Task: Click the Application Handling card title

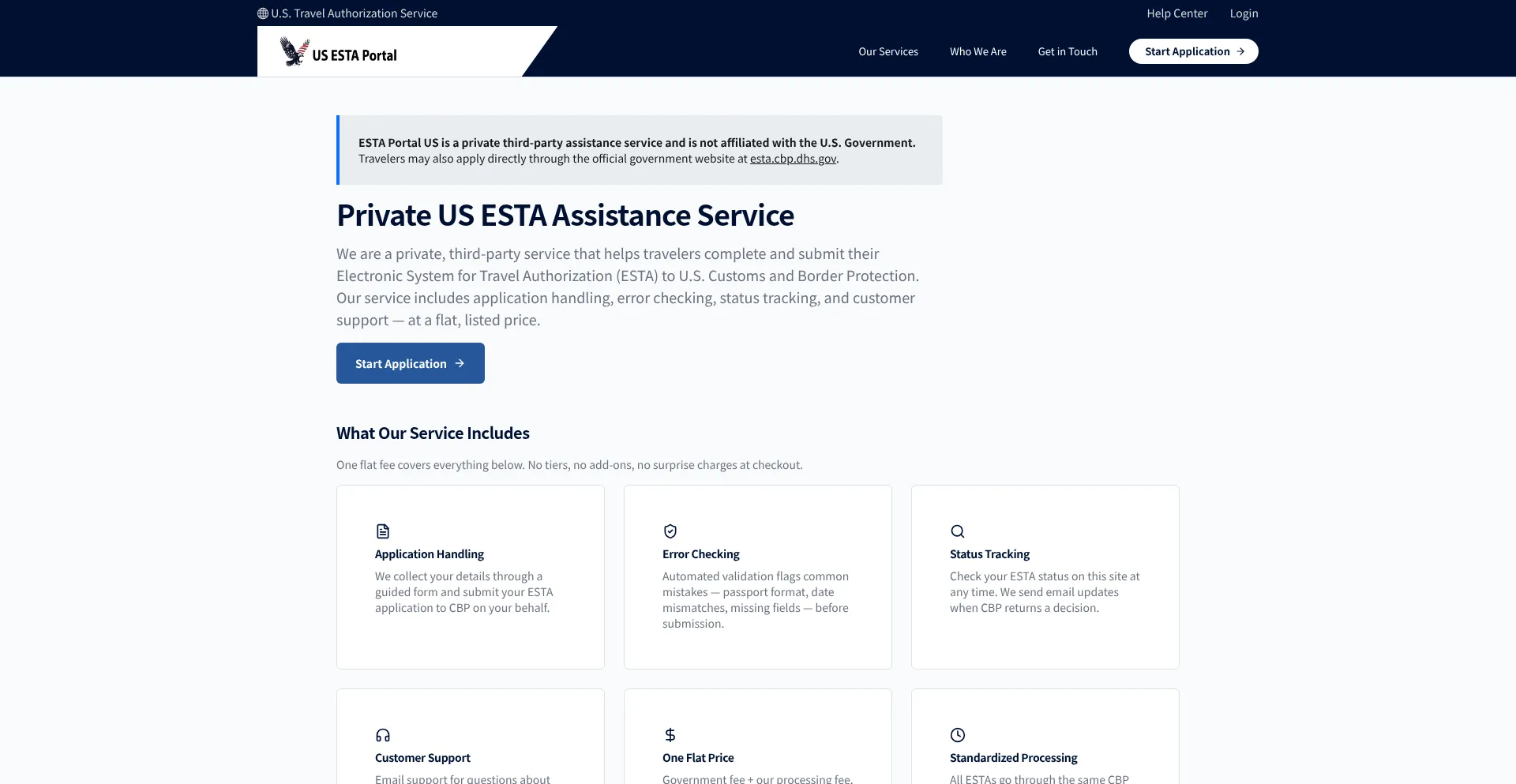Action: [x=430, y=554]
